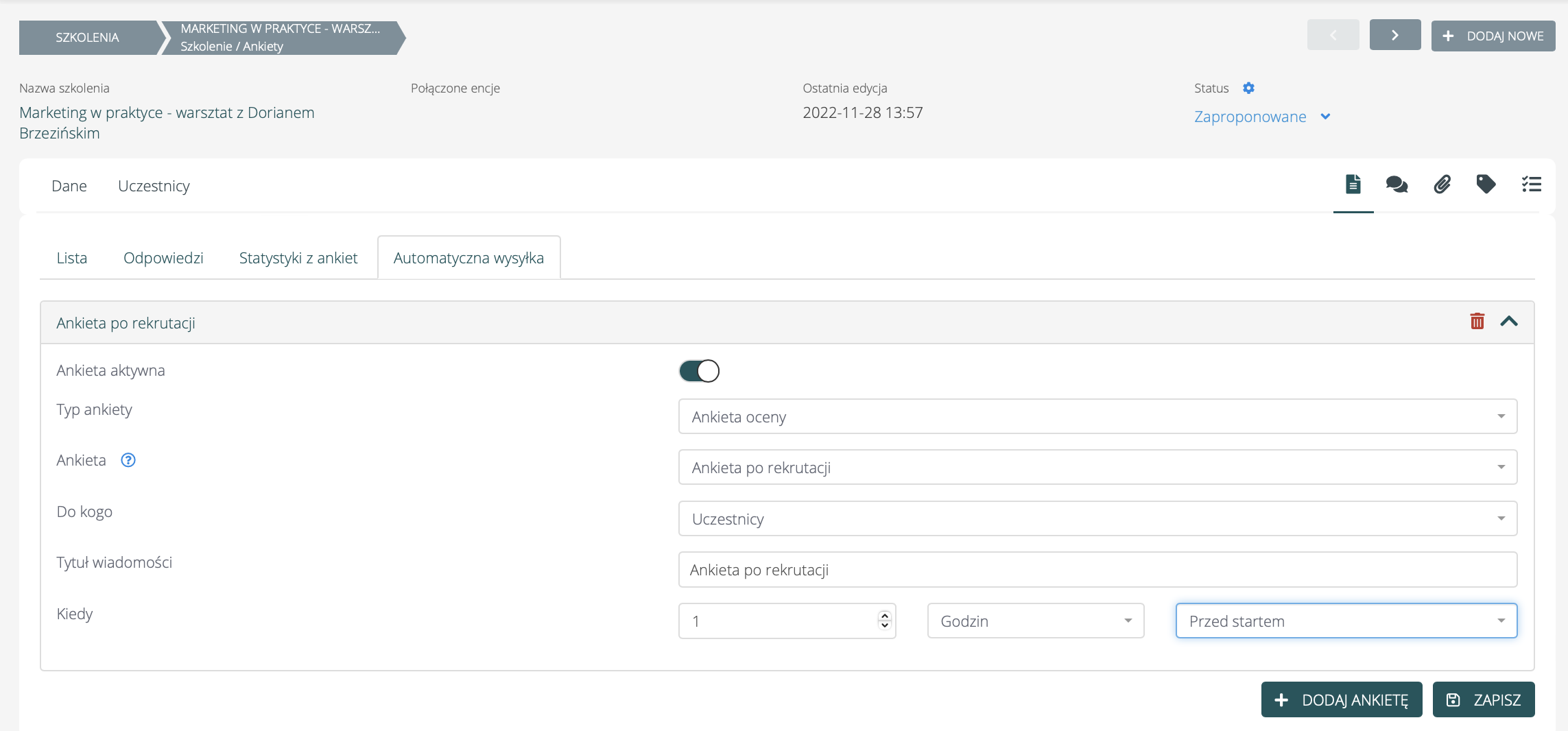Viewport: 1568px width, 731px height.
Task: Click the Tytuł wiadomości text field
Action: [x=1097, y=570]
